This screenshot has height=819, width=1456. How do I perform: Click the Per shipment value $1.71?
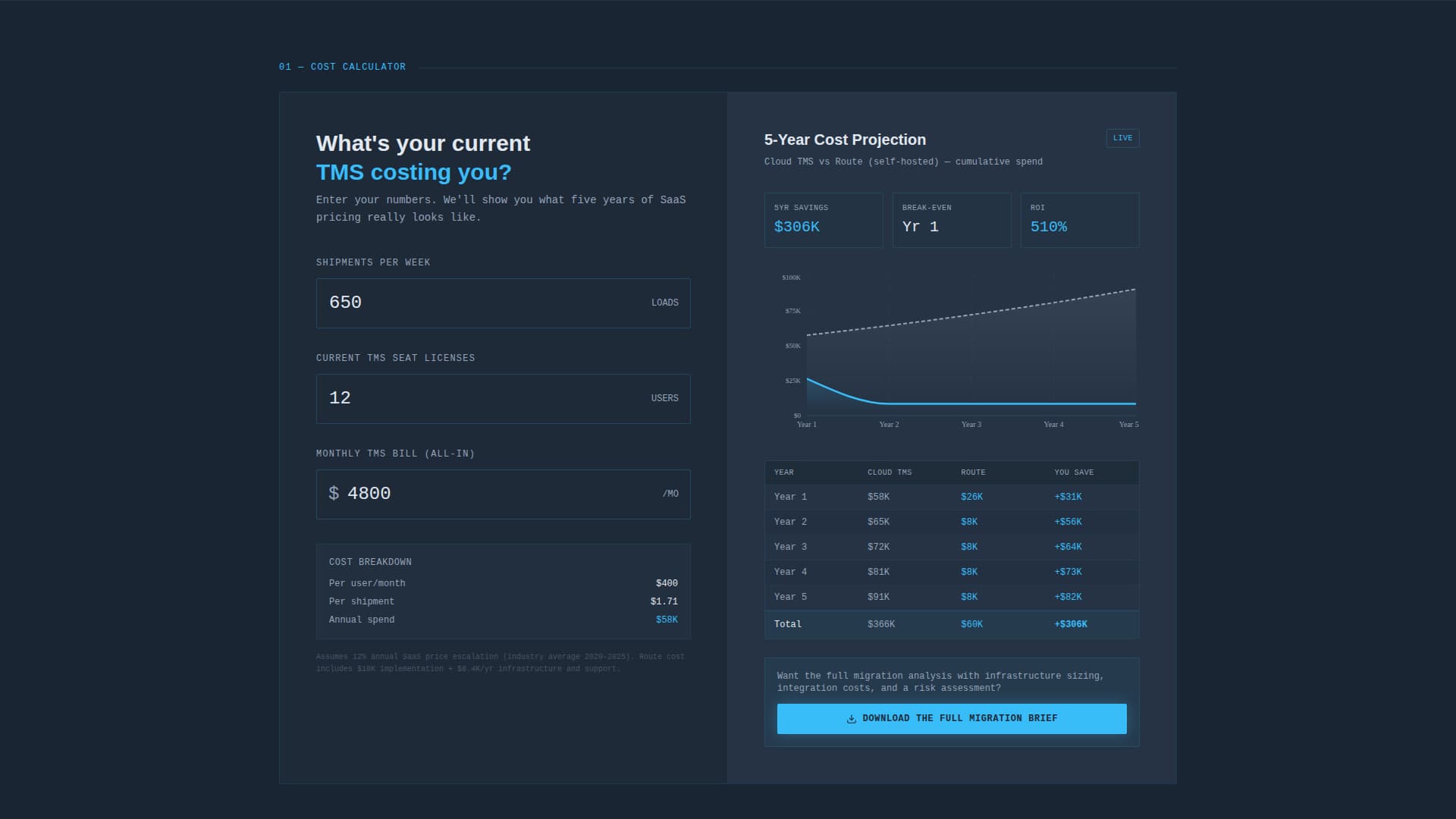pyautogui.click(x=664, y=601)
